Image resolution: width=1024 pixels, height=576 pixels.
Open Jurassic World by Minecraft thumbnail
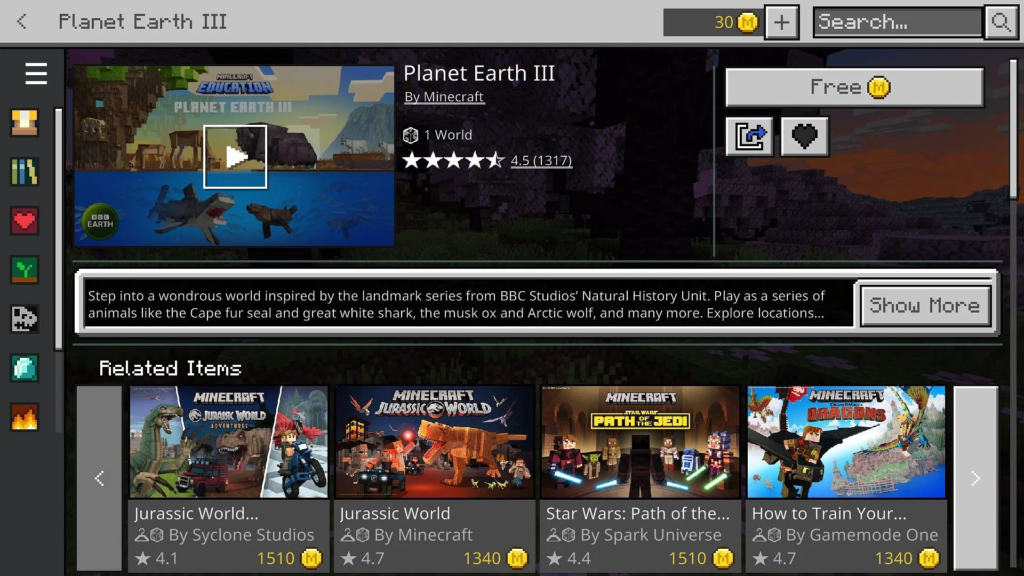[434, 442]
